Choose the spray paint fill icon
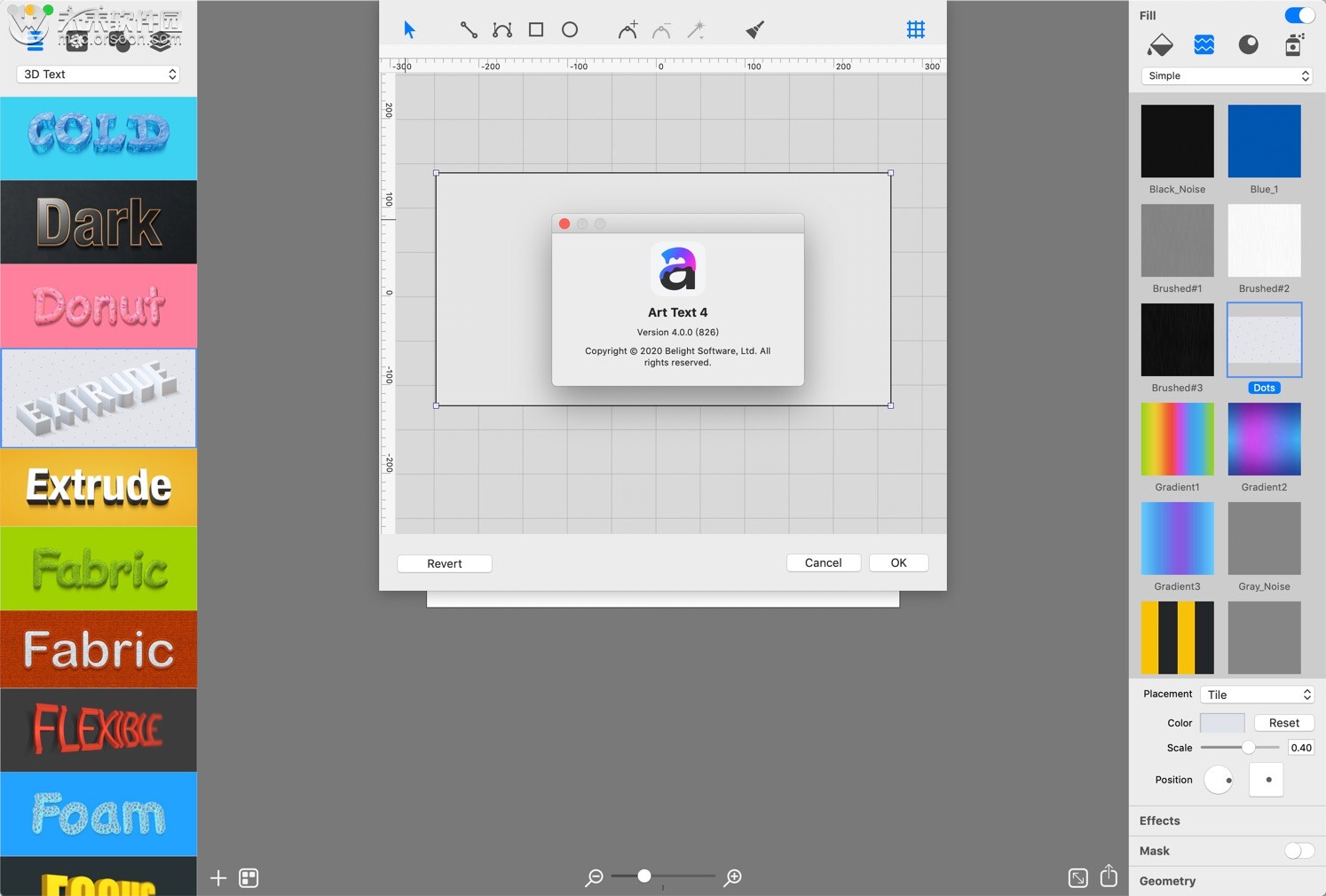 pos(1294,44)
